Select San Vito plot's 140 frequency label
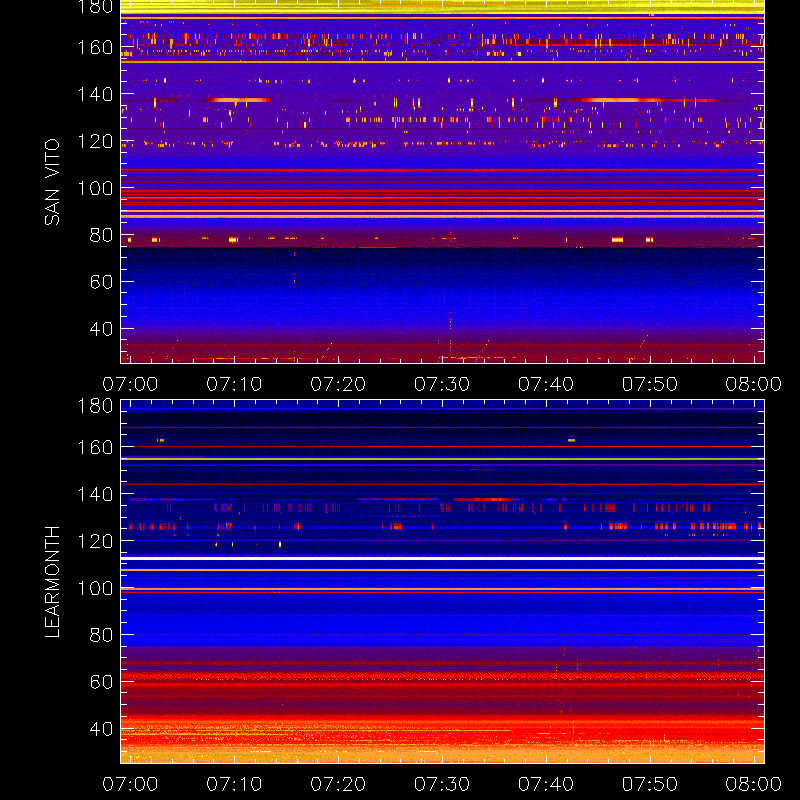Screen dimensions: 800x800 (x=95, y=94)
